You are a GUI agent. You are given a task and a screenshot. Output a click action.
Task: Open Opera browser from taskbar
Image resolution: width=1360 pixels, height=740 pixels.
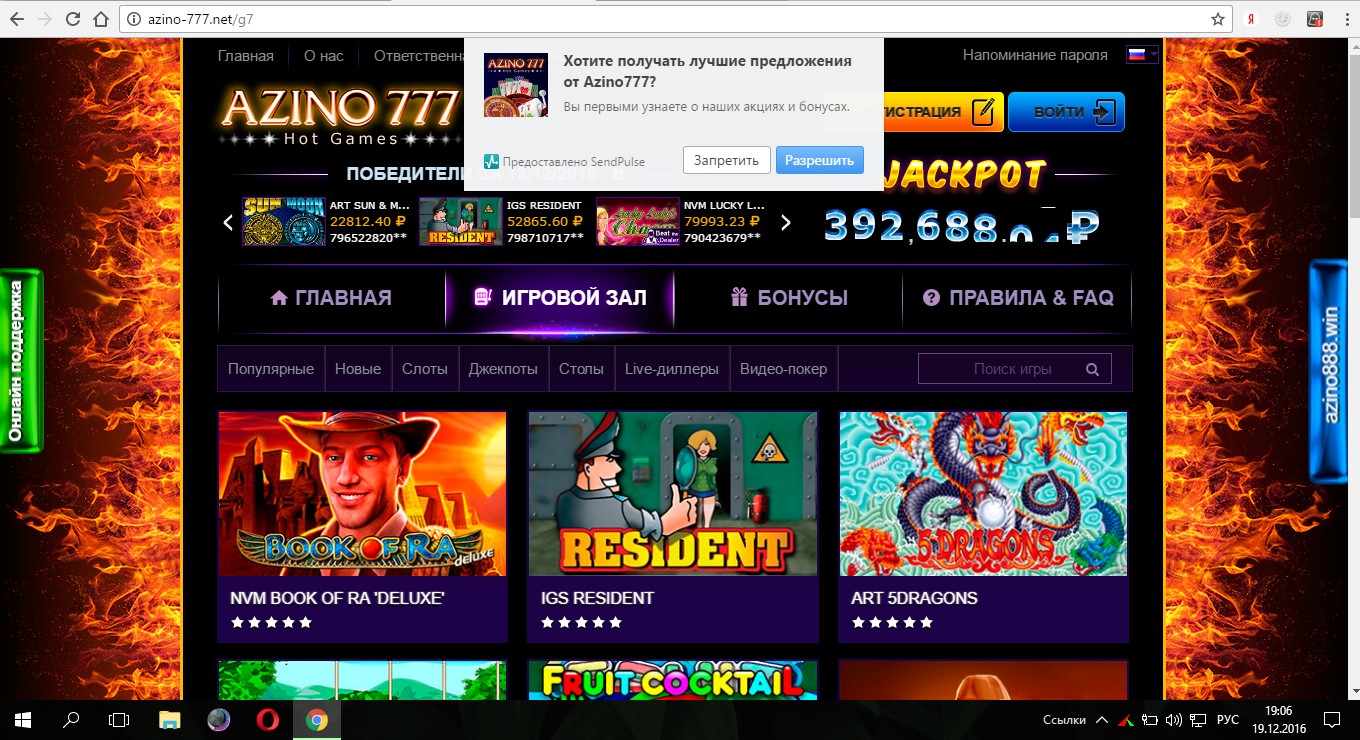pos(267,720)
